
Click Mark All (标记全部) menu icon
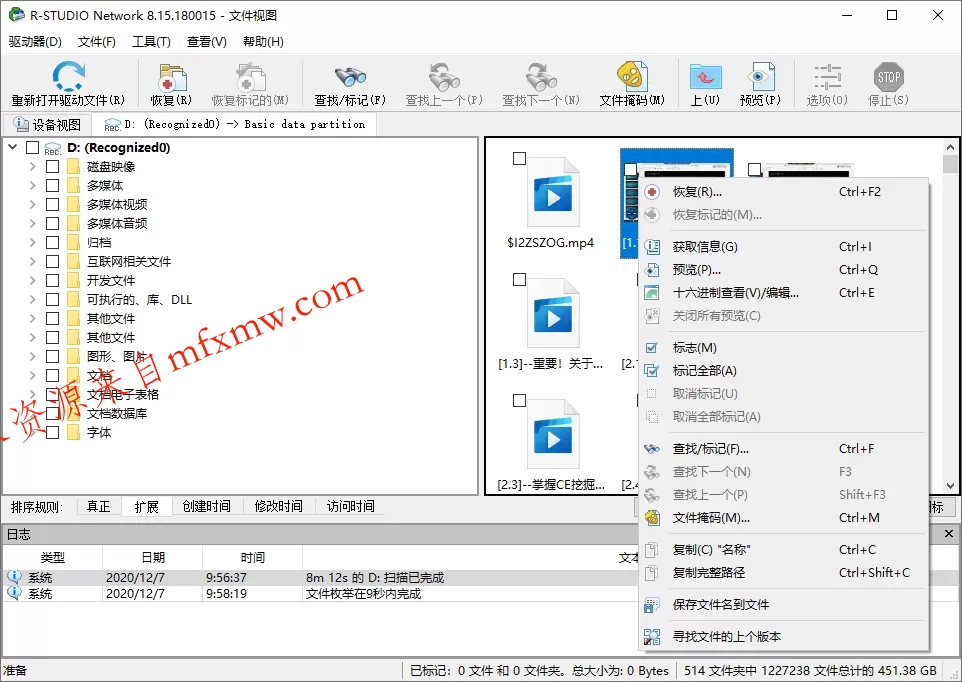coord(652,370)
